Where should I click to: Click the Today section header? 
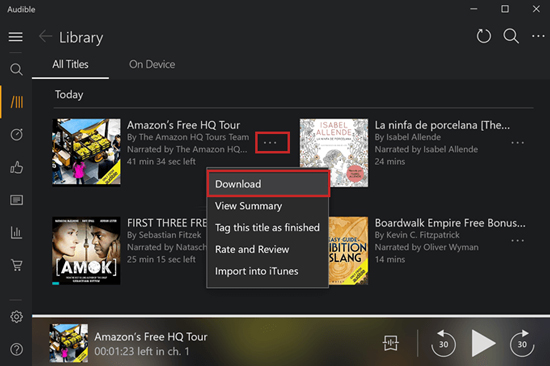coord(69,95)
